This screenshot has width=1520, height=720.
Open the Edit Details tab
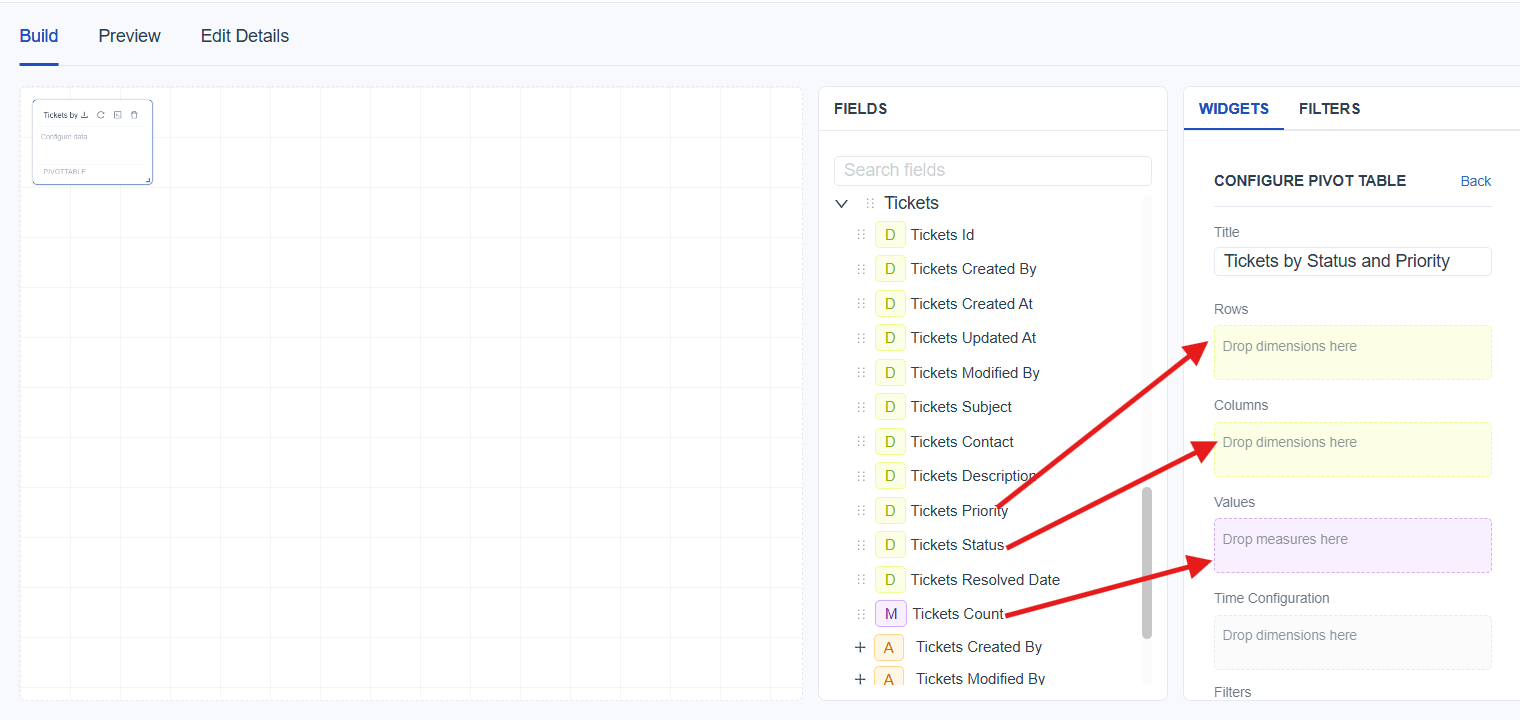(x=245, y=36)
